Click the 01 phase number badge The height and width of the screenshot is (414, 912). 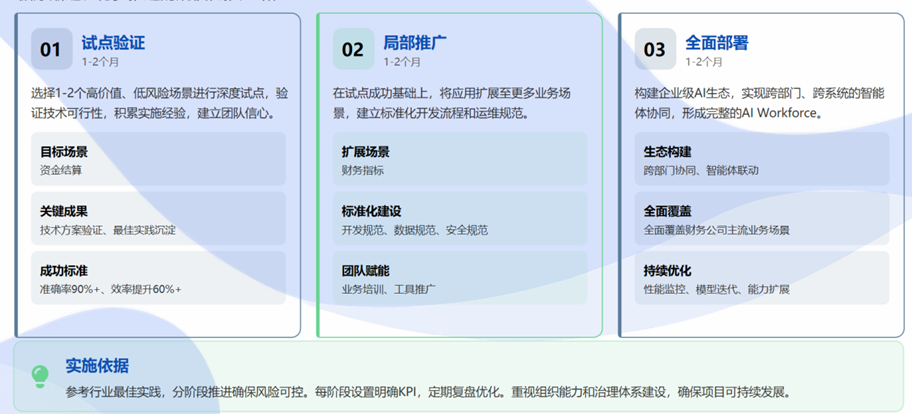(x=51, y=49)
